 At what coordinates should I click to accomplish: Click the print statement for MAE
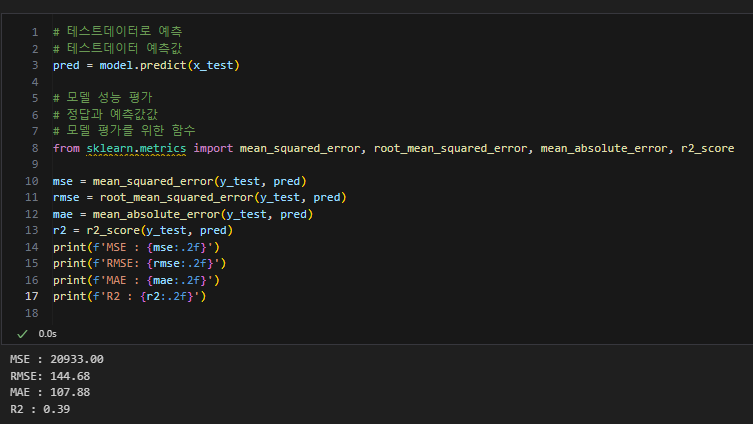136,280
